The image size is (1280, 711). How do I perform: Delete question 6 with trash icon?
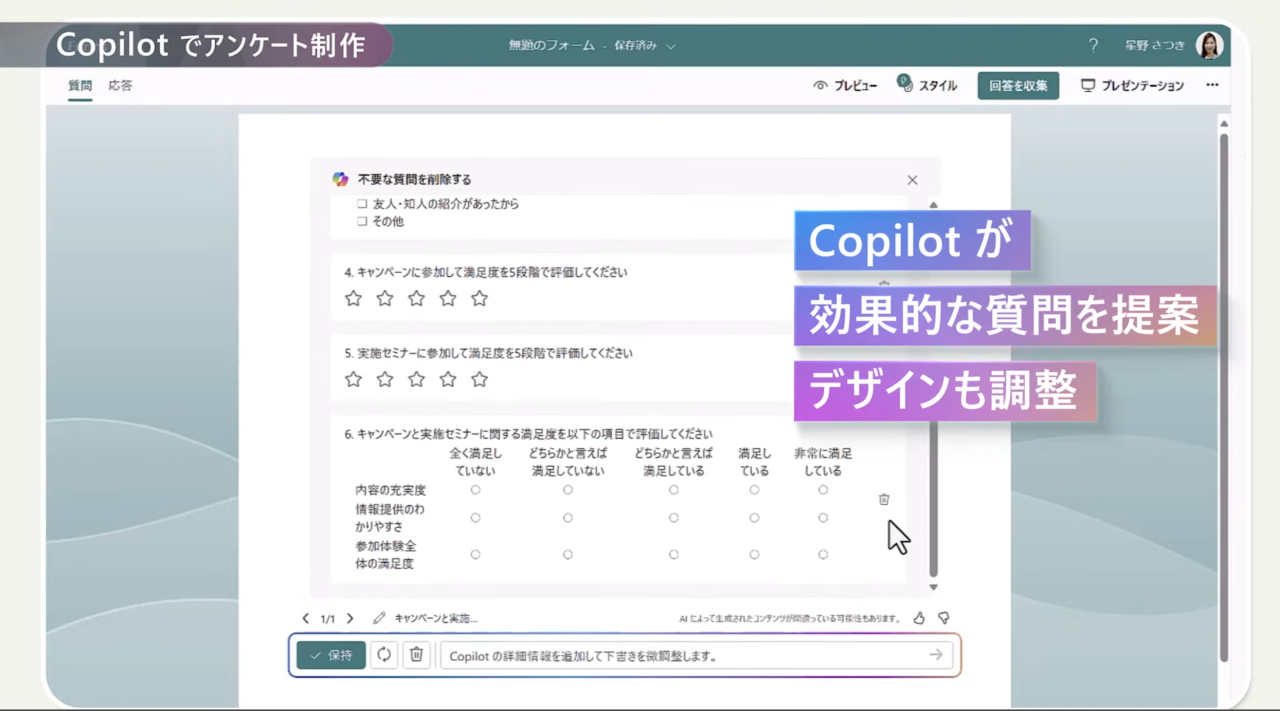click(x=884, y=499)
